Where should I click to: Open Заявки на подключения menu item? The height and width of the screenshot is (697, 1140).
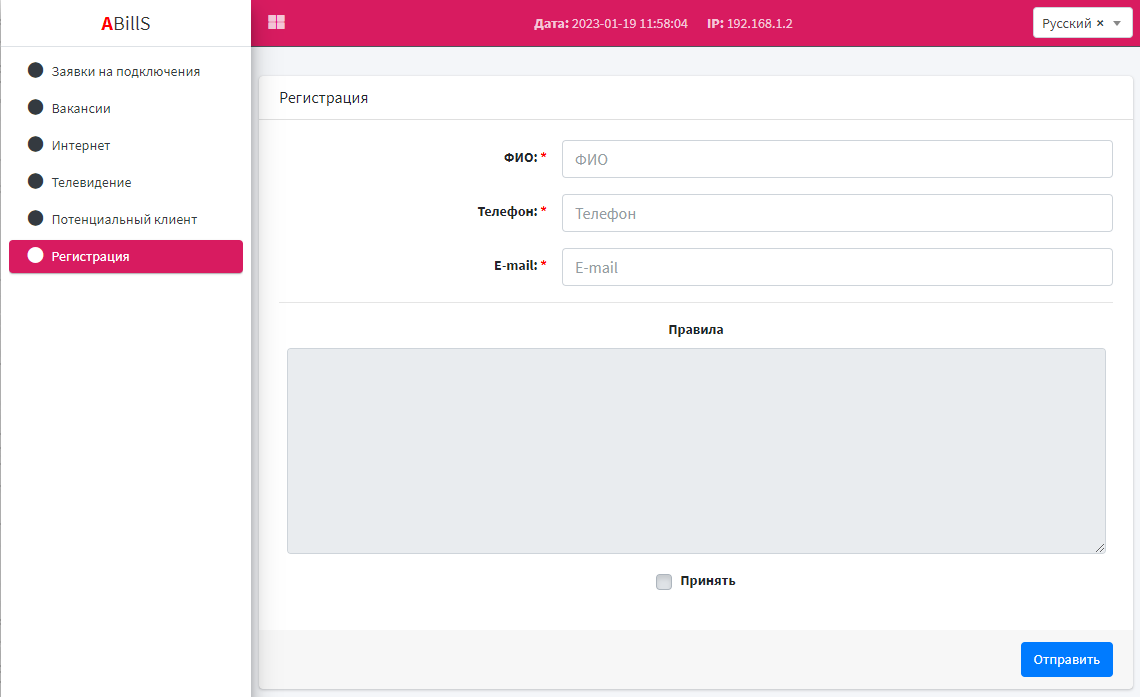coord(126,71)
